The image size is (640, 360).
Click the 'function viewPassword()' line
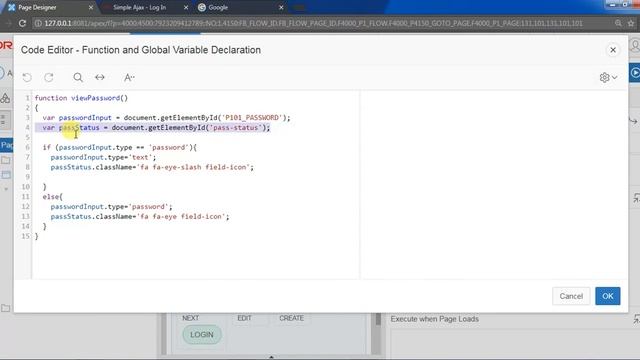tap(81, 98)
